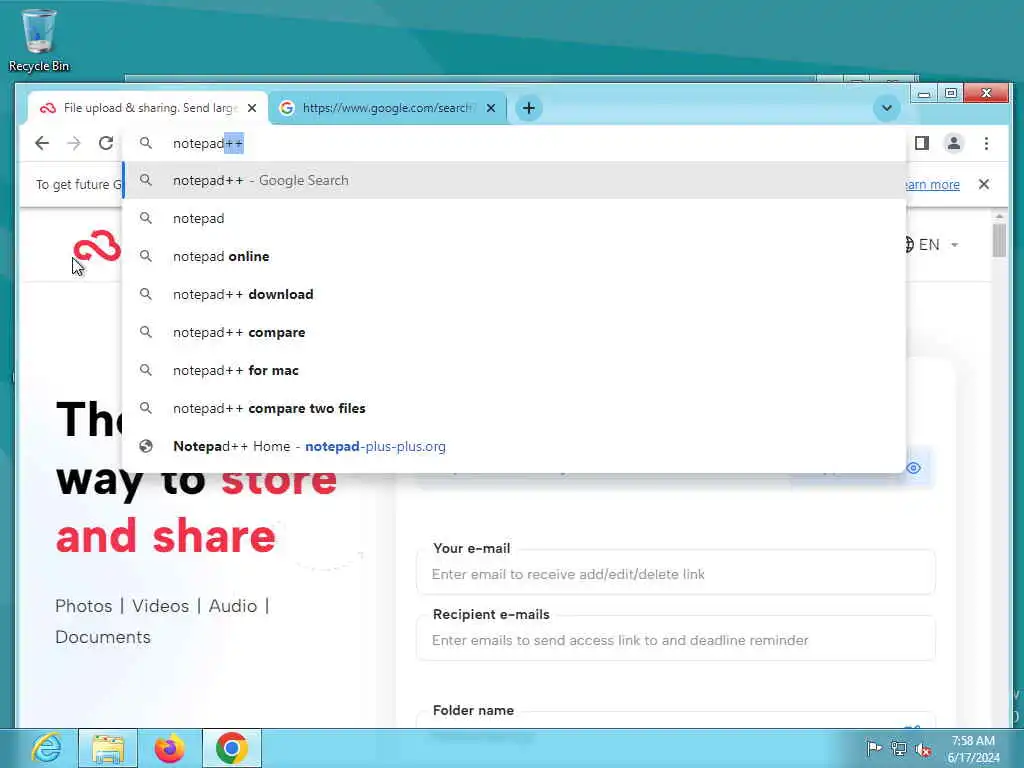Image resolution: width=1024 pixels, height=768 pixels.
Task: Switch to the google.com/search tab
Action: coord(387,108)
